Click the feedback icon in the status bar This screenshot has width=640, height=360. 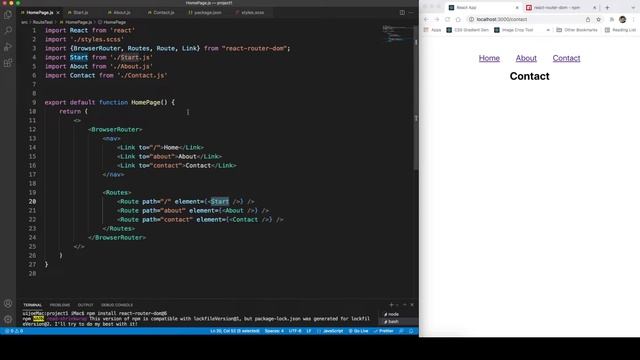click(x=402, y=331)
